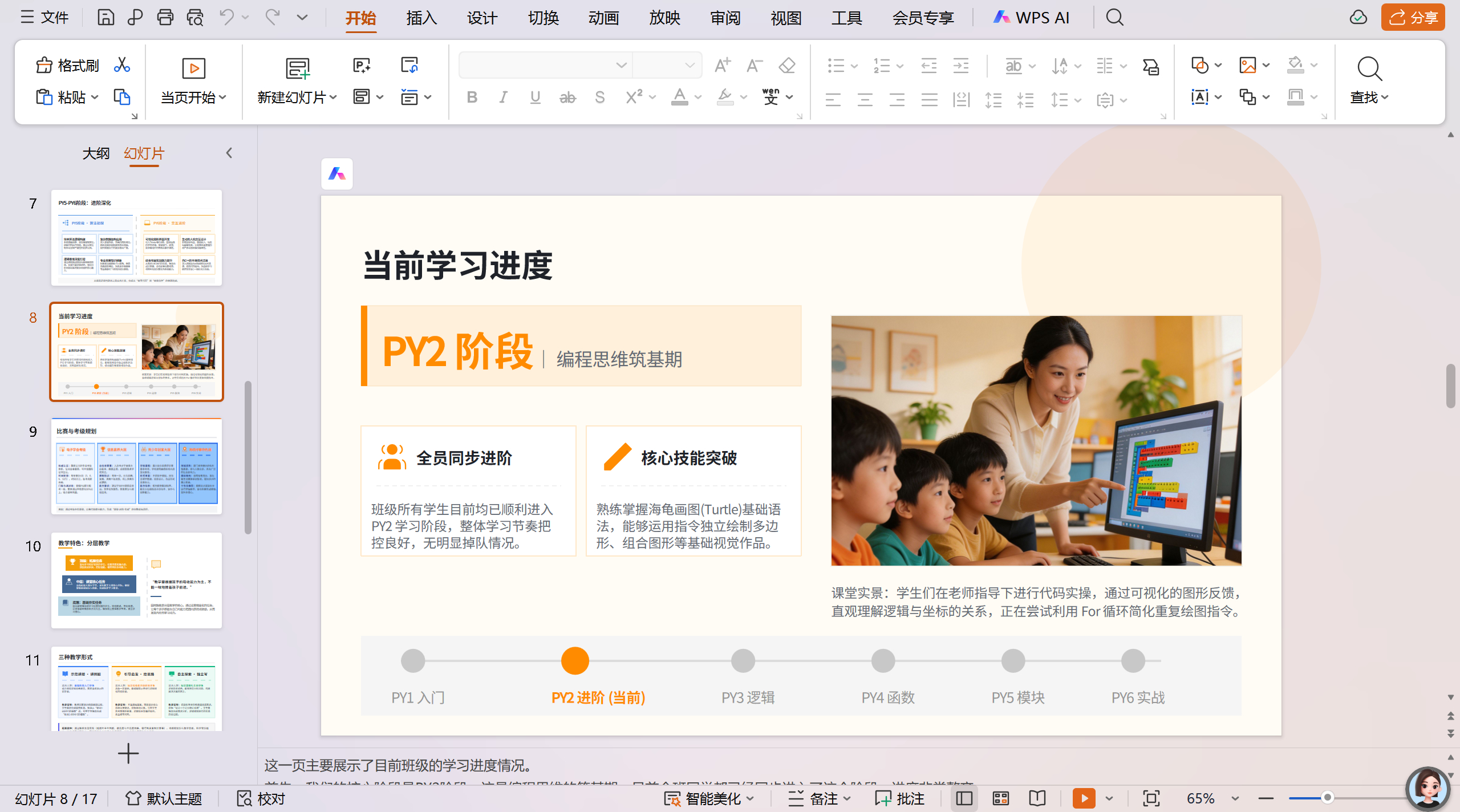Open the Search magnifier in title bar
Image resolution: width=1460 pixels, height=812 pixels.
tap(1114, 18)
